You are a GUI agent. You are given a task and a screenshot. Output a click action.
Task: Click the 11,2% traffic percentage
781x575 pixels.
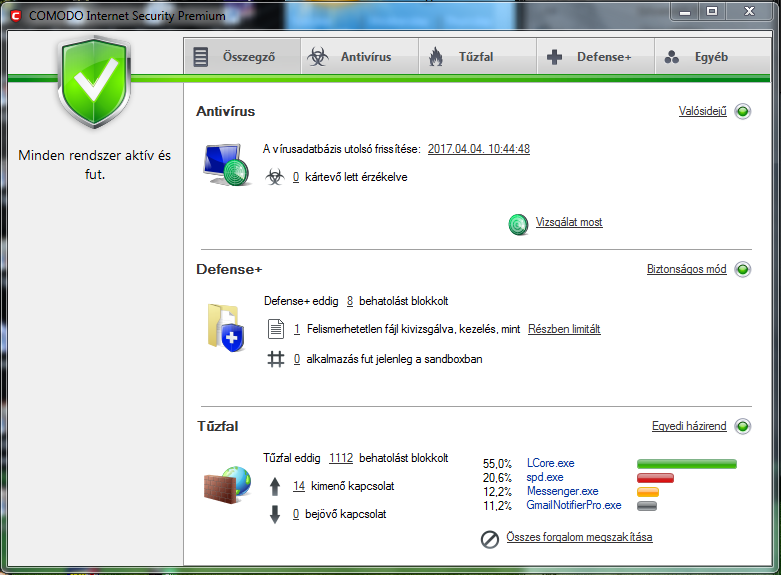(497, 506)
